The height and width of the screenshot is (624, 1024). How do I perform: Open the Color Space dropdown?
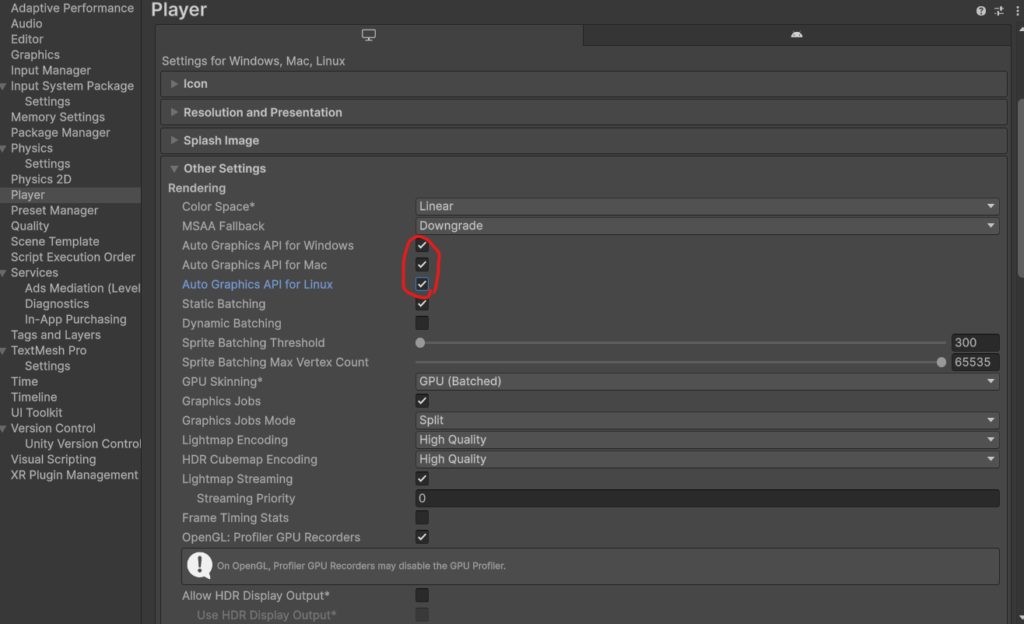pos(706,206)
